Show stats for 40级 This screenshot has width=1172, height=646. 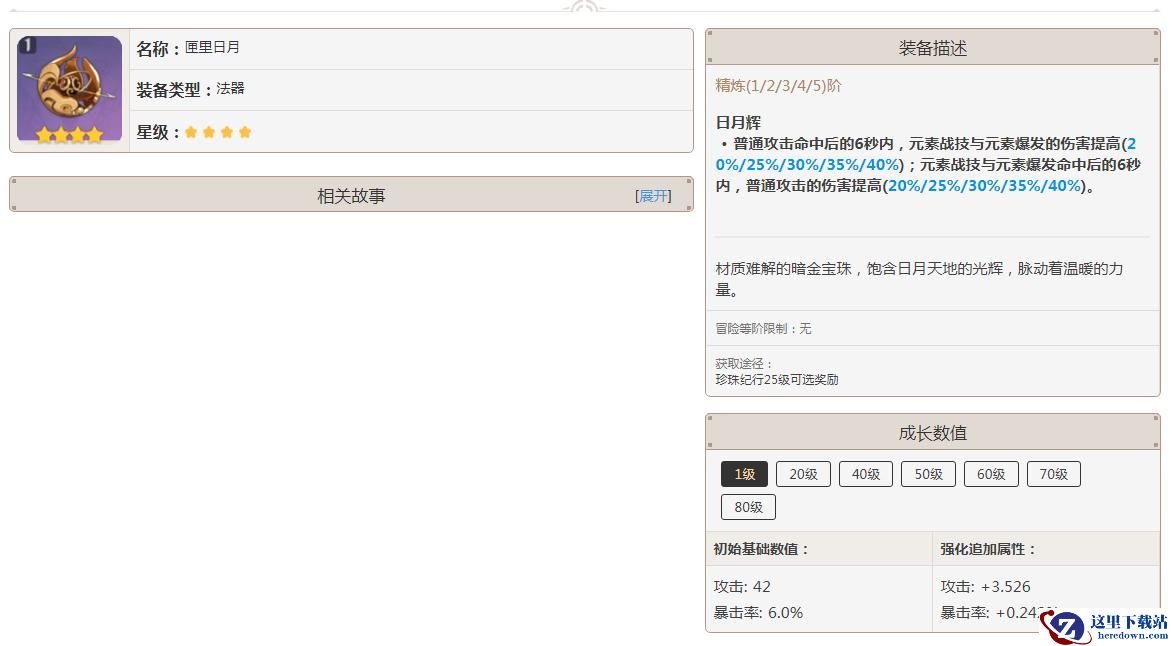865,474
